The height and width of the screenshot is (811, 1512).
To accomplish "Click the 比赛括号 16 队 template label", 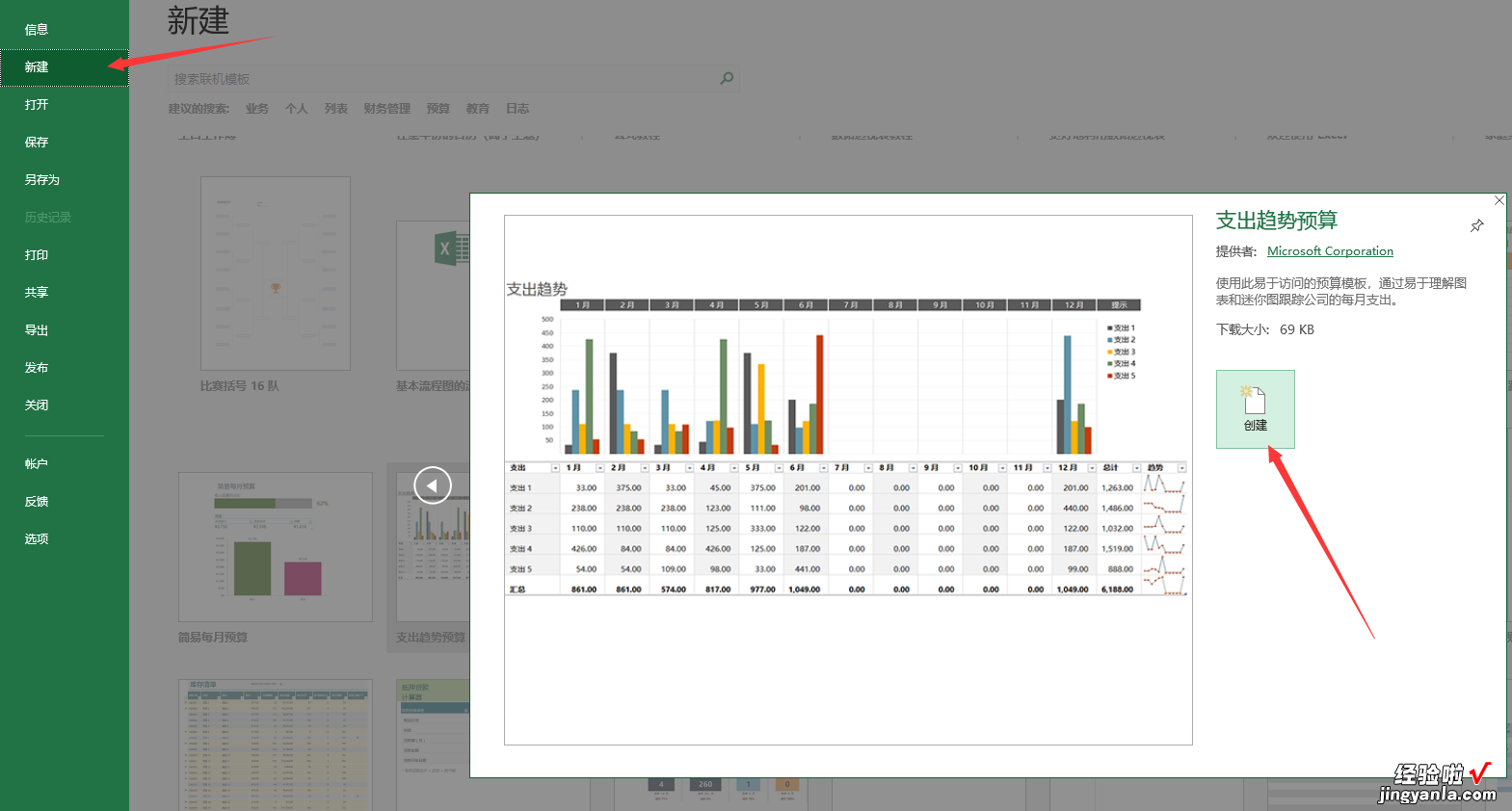I will (240, 386).
